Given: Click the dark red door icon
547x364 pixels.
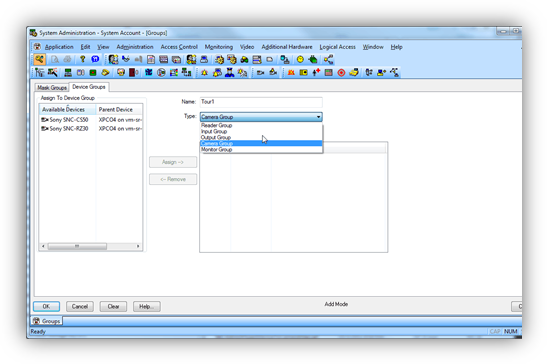Looking at the screenshot, I should tap(134, 73).
